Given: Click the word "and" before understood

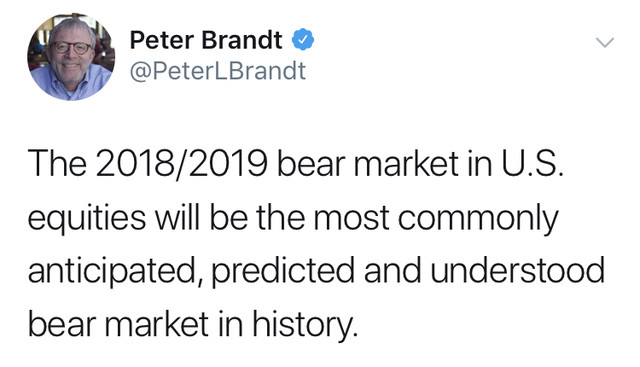Looking at the screenshot, I should [x=392, y=270].
